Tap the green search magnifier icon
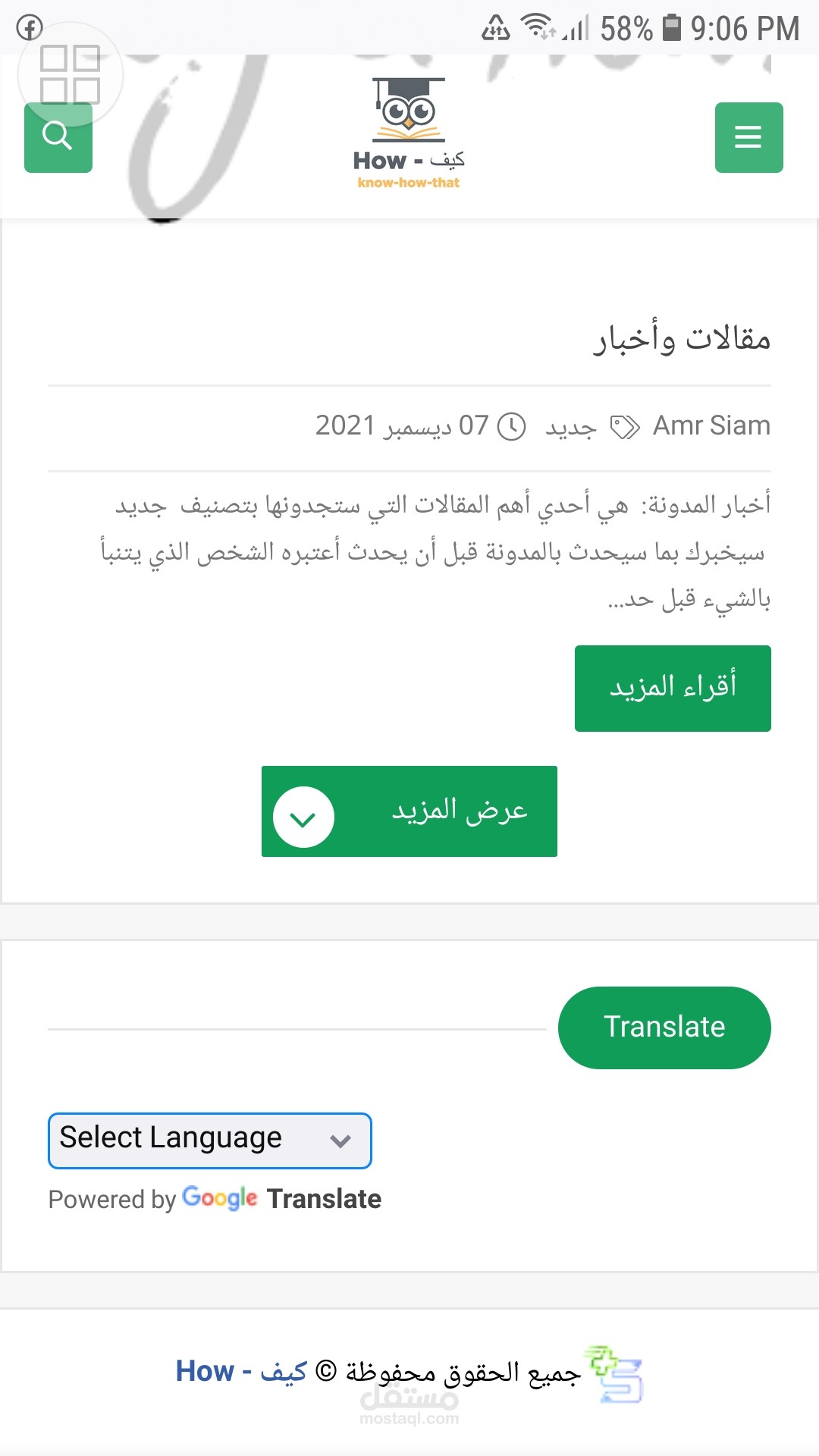819x1456 pixels. pos(58,137)
